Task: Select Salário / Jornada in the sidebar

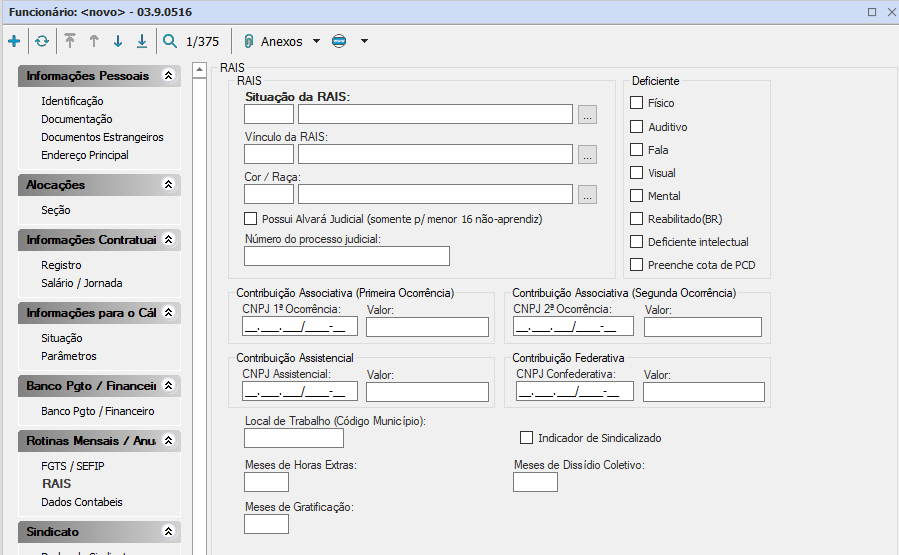Action: click(81, 283)
